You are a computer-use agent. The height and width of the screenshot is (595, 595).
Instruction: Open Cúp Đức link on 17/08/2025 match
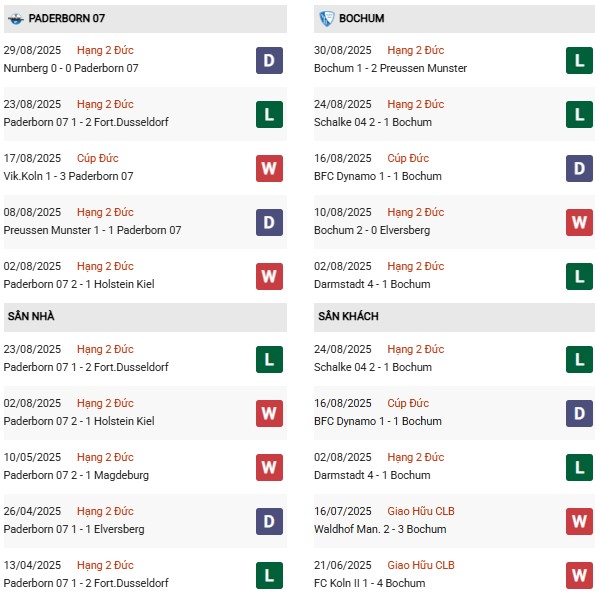click(x=98, y=158)
